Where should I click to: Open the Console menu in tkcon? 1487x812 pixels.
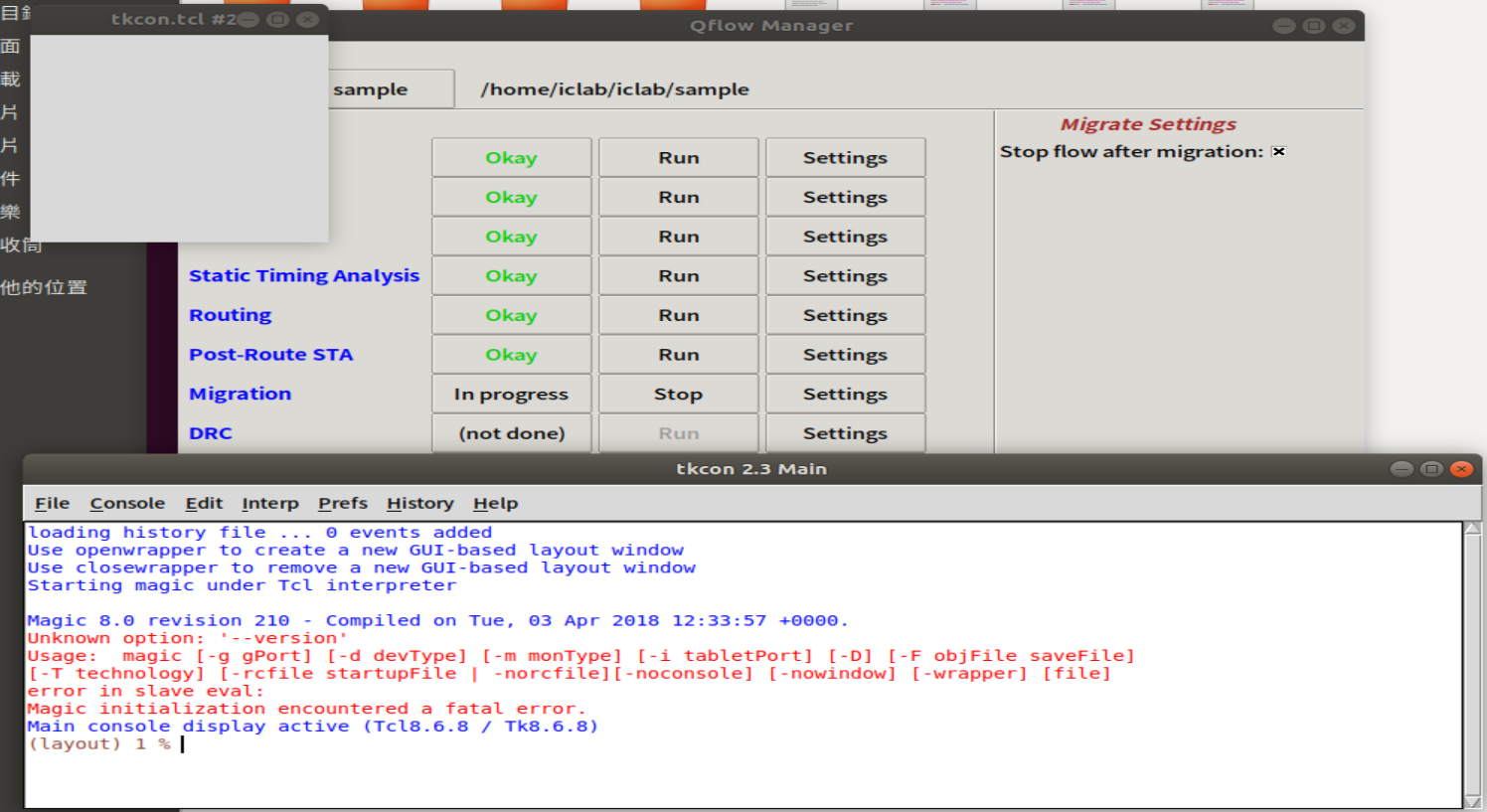[127, 503]
